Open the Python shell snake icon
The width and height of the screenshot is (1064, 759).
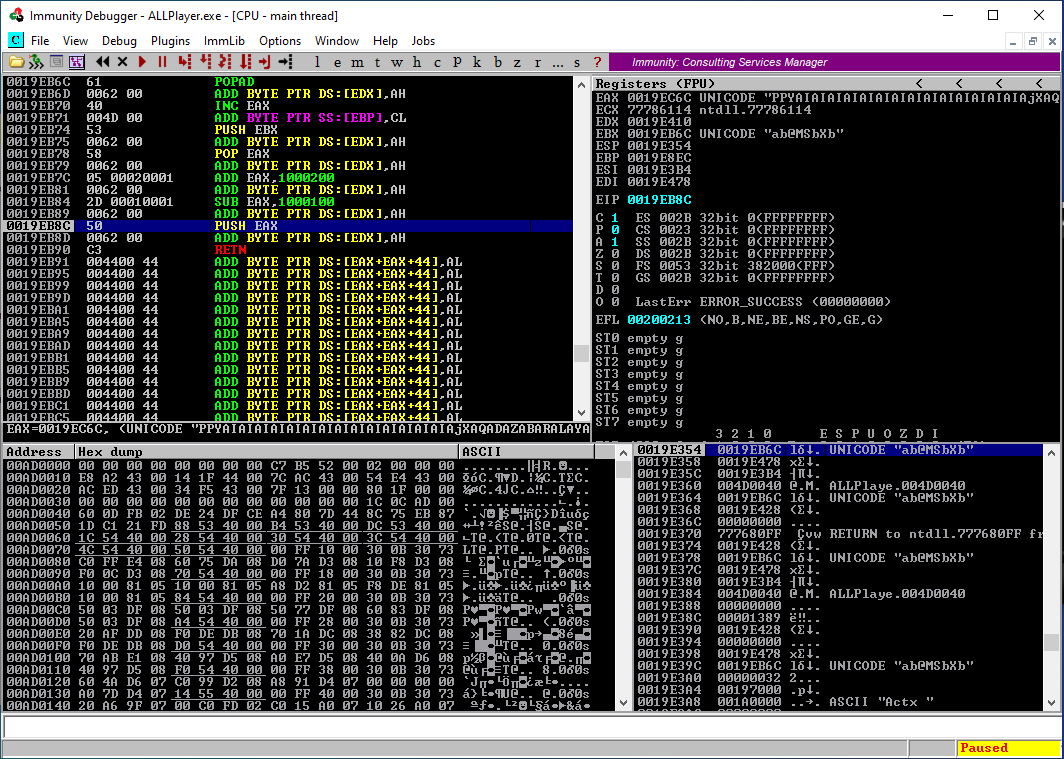pyautogui.click(x=36, y=62)
